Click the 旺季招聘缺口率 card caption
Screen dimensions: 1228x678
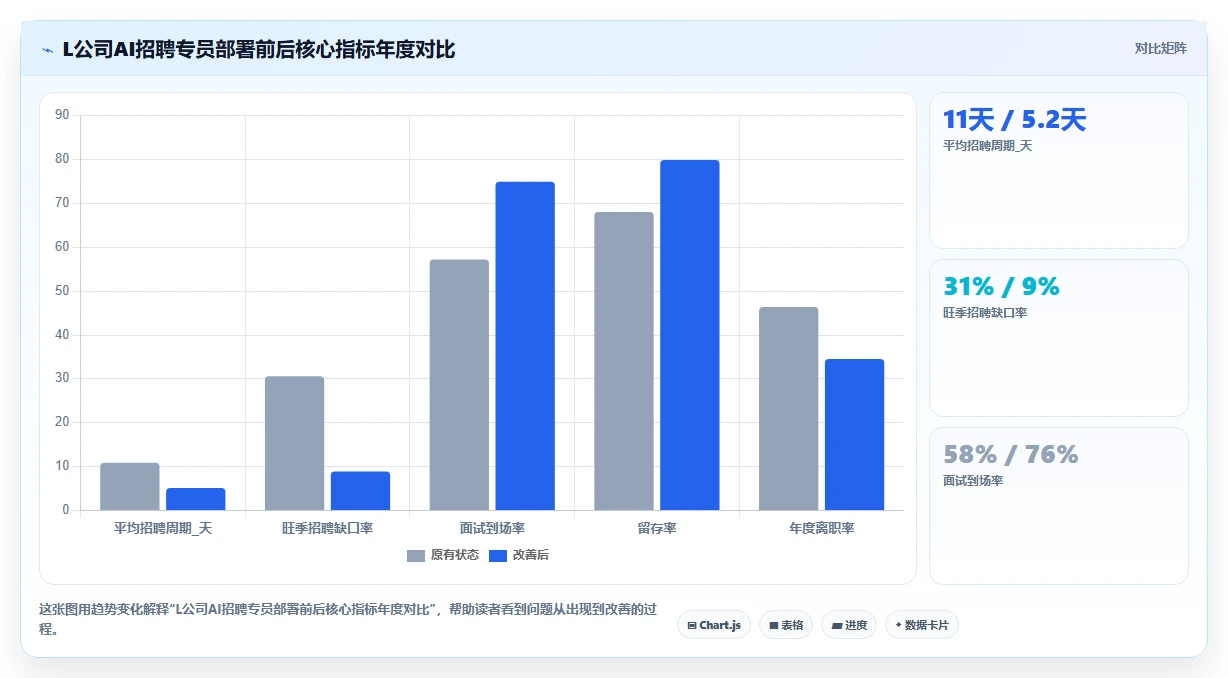click(985, 313)
